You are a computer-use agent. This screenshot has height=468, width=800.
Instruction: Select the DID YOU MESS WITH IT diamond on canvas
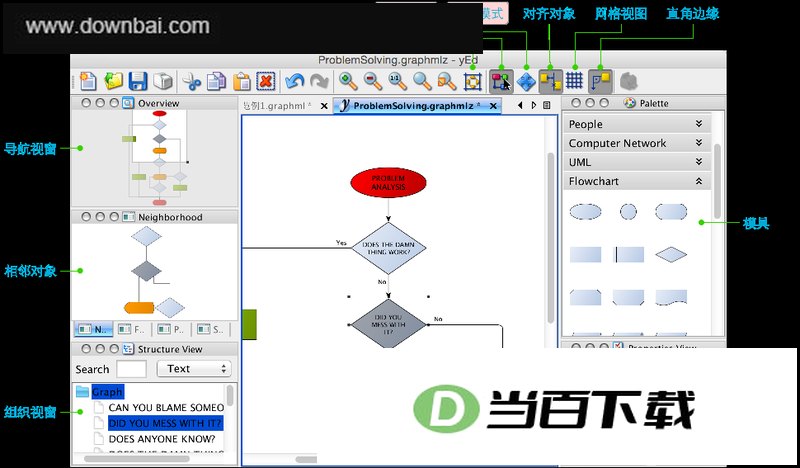(388, 324)
